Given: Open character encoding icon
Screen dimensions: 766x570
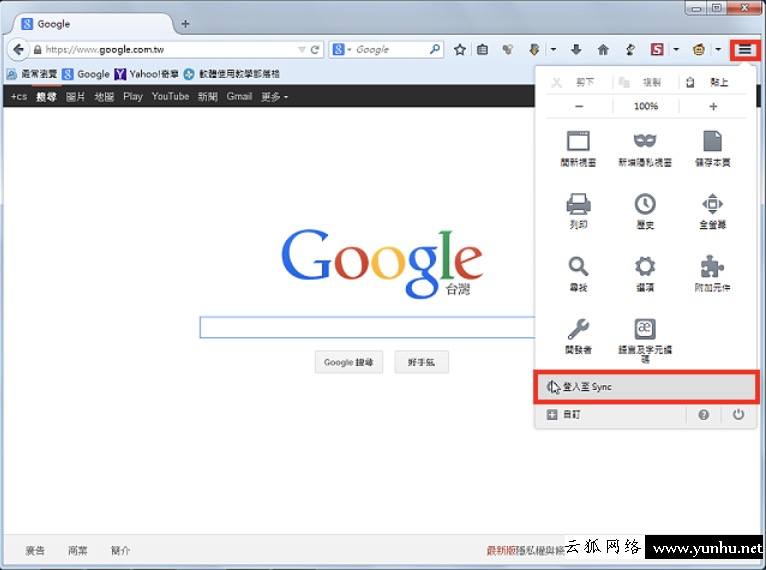Looking at the screenshot, I should (x=645, y=340).
